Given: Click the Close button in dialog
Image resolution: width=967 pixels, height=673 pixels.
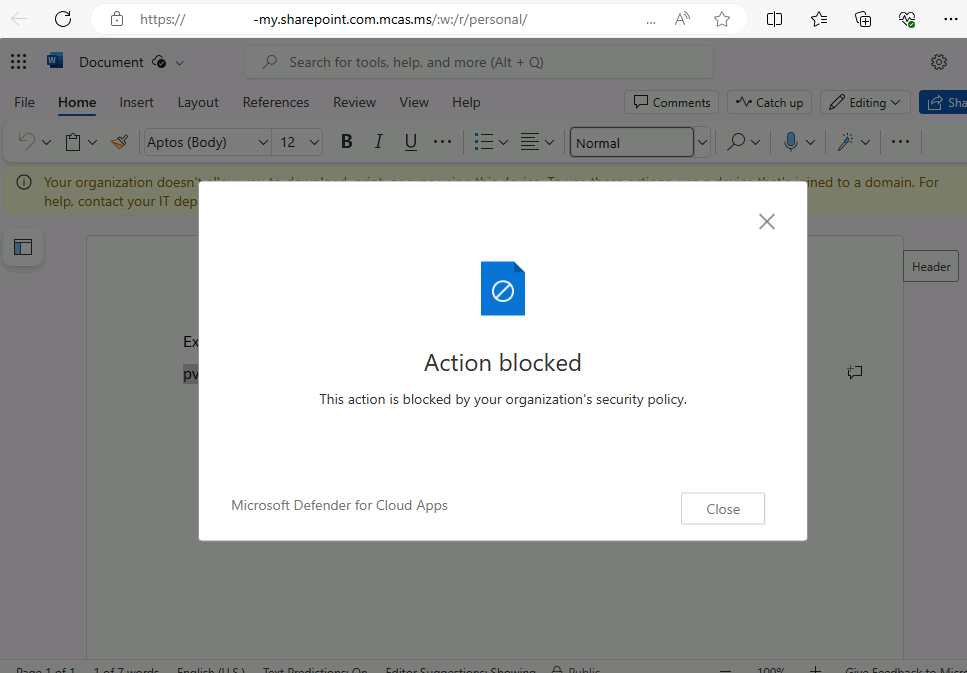Looking at the screenshot, I should (723, 509).
